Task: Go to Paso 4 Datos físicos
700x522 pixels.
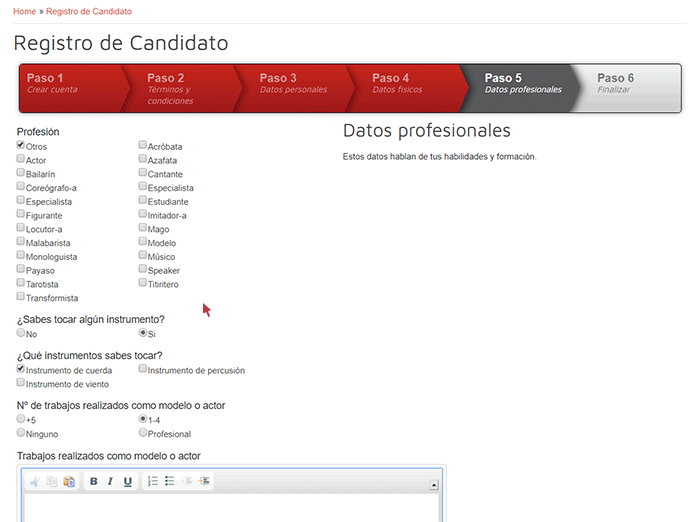Action: click(x=407, y=88)
